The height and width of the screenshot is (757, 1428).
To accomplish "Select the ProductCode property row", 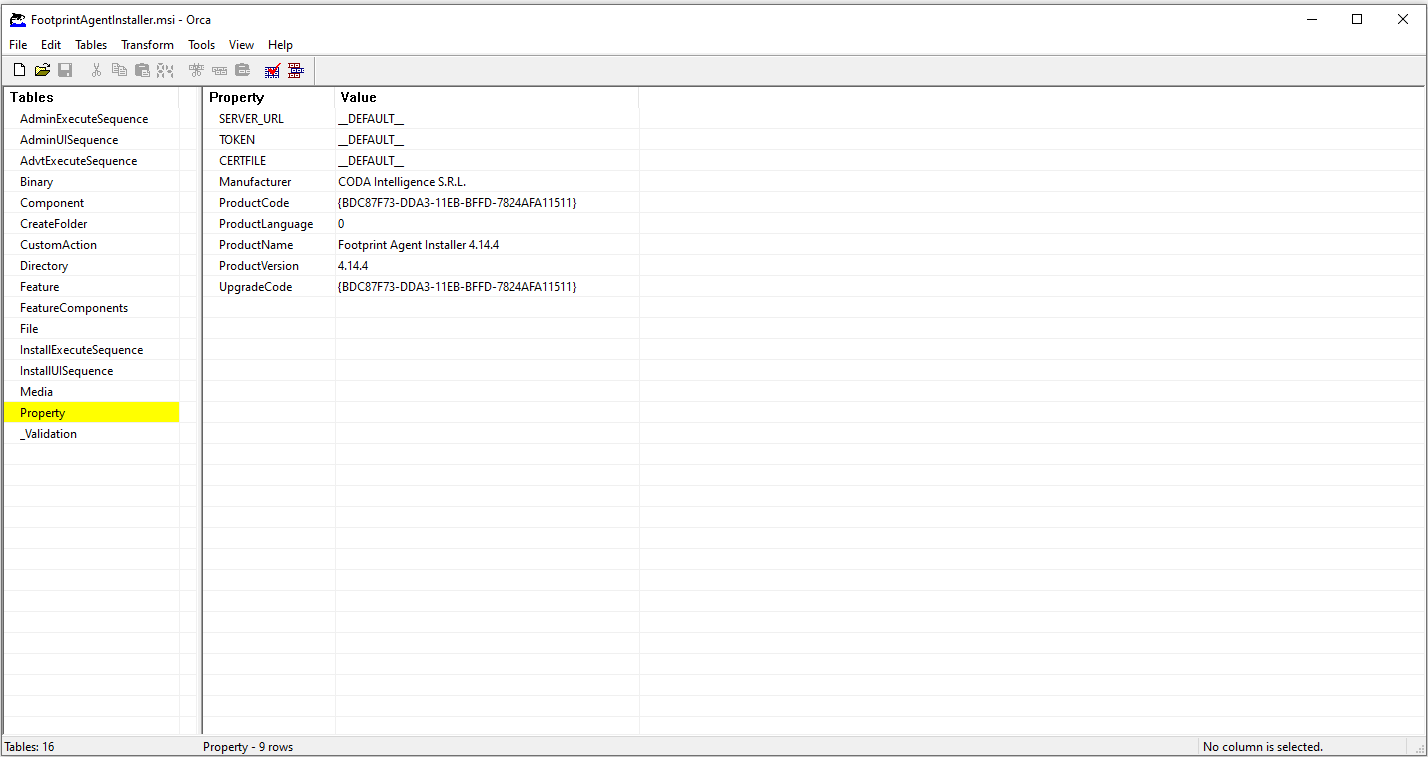I will pyautogui.click(x=421, y=203).
